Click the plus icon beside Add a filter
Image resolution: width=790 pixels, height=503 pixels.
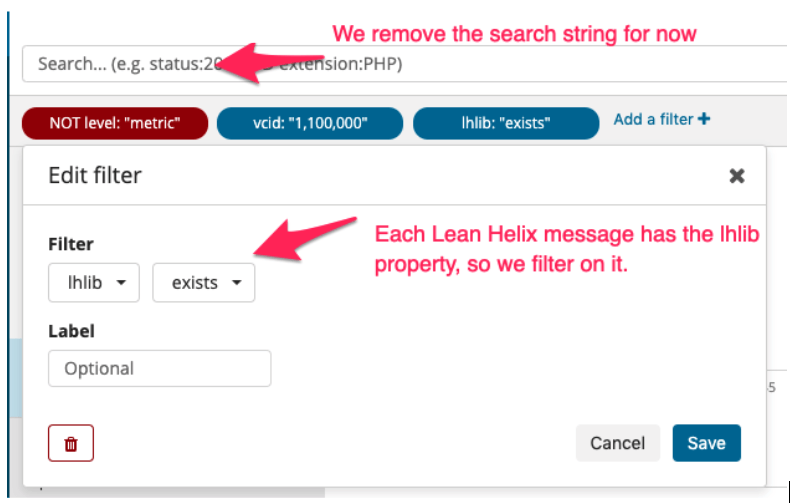[x=704, y=119]
